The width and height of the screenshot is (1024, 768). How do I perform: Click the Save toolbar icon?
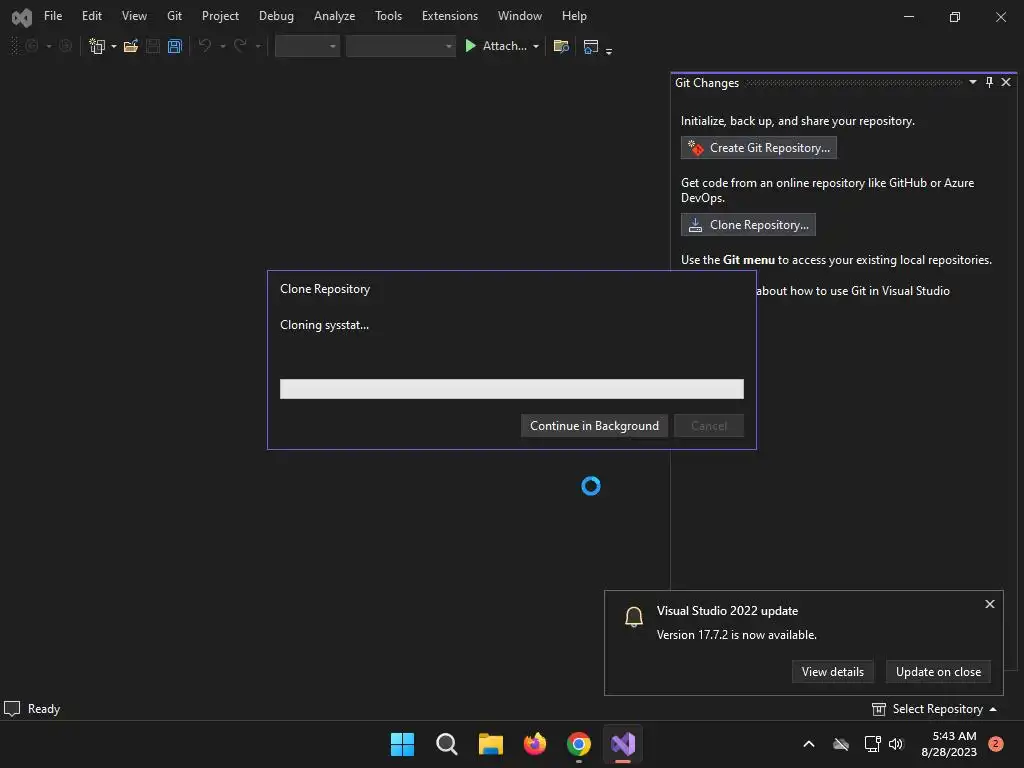click(153, 46)
